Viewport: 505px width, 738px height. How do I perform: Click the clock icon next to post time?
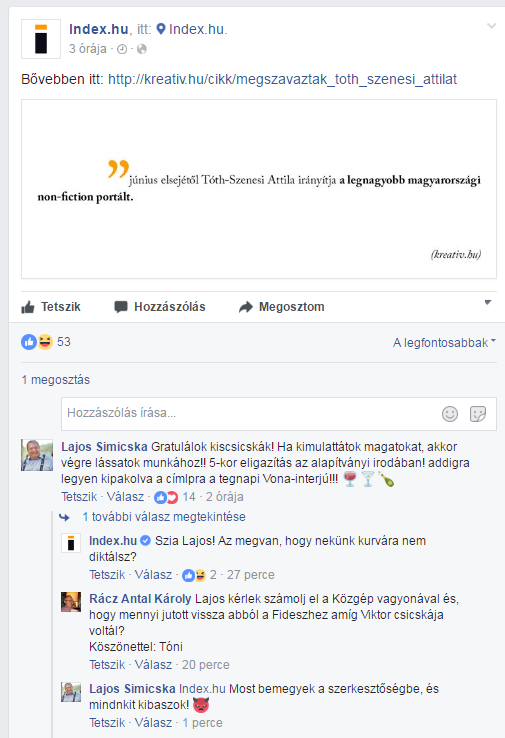pos(121,49)
